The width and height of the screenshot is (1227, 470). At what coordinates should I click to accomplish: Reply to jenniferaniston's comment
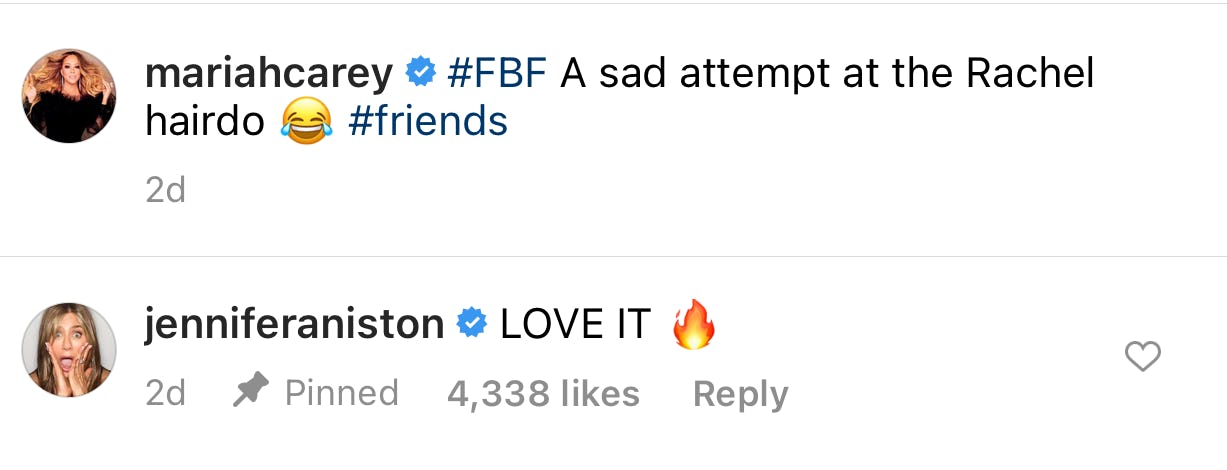pyautogui.click(x=740, y=394)
